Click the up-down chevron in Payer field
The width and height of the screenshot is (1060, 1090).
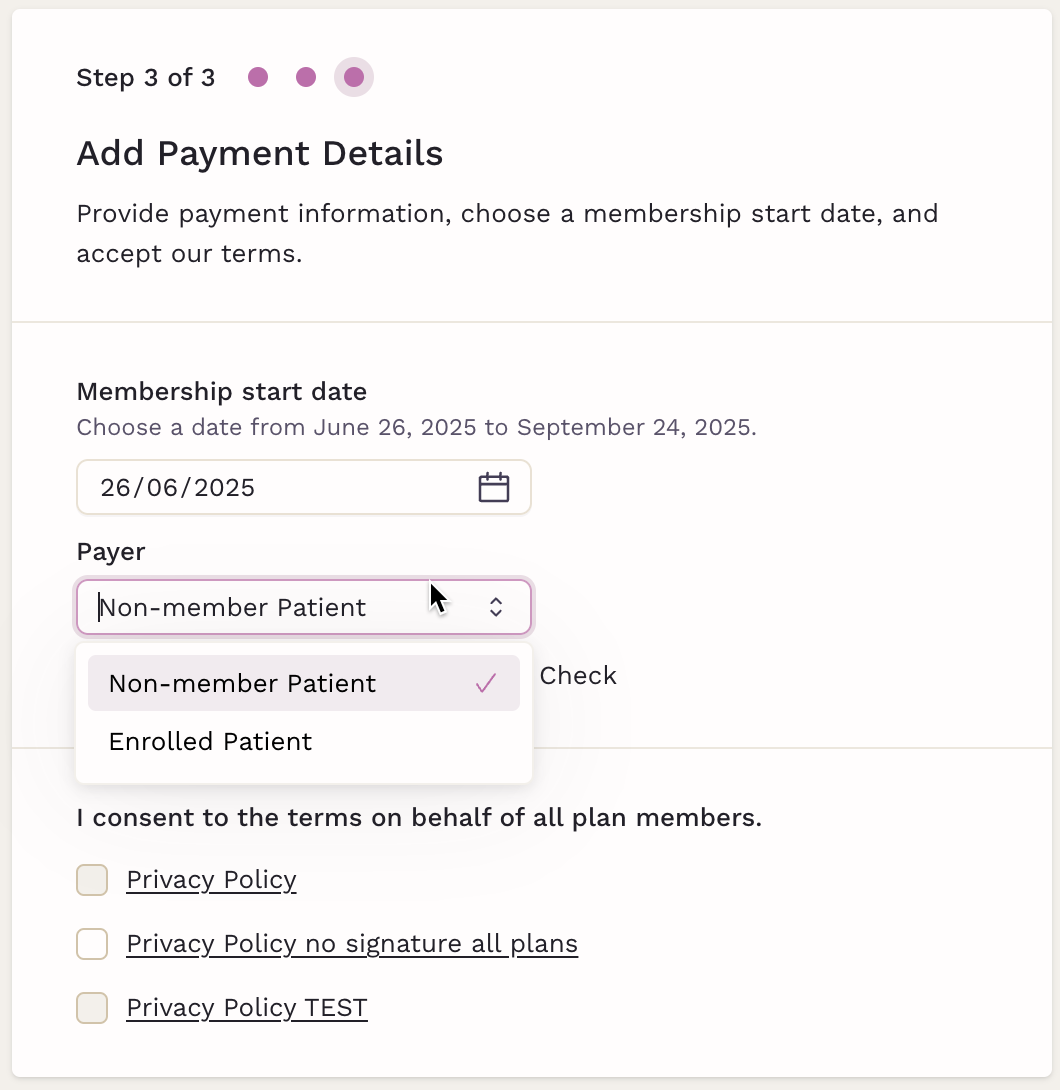coord(496,607)
